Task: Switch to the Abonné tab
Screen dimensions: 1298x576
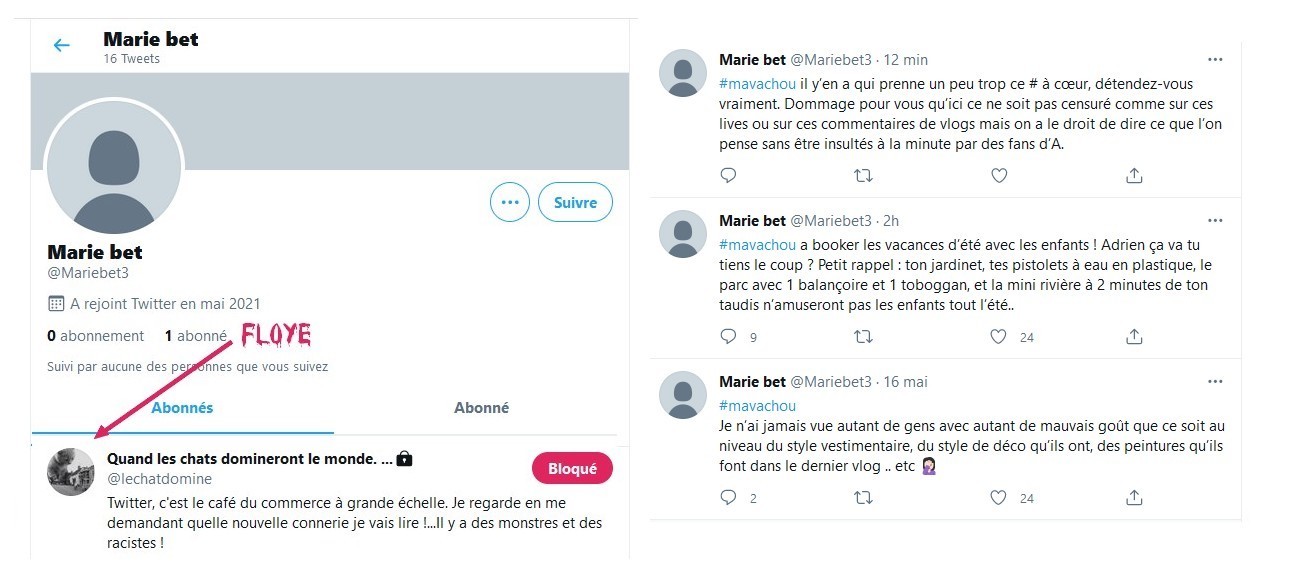Action: [x=481, y=407]
